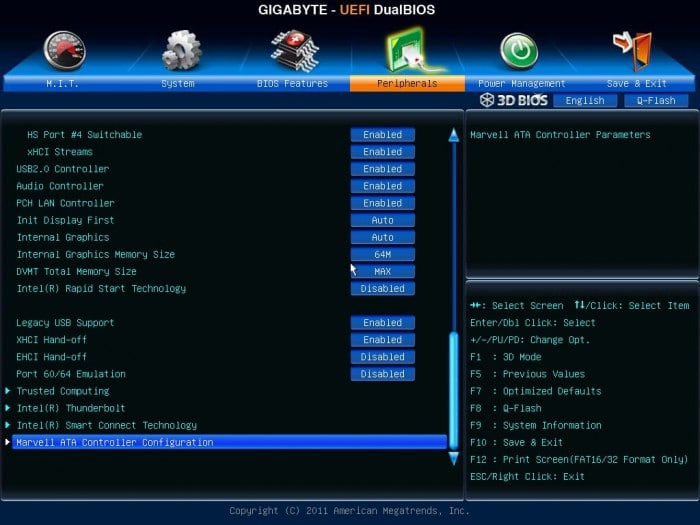
Task: Select the DVMT Total Memory Size label
Action: 76,271
